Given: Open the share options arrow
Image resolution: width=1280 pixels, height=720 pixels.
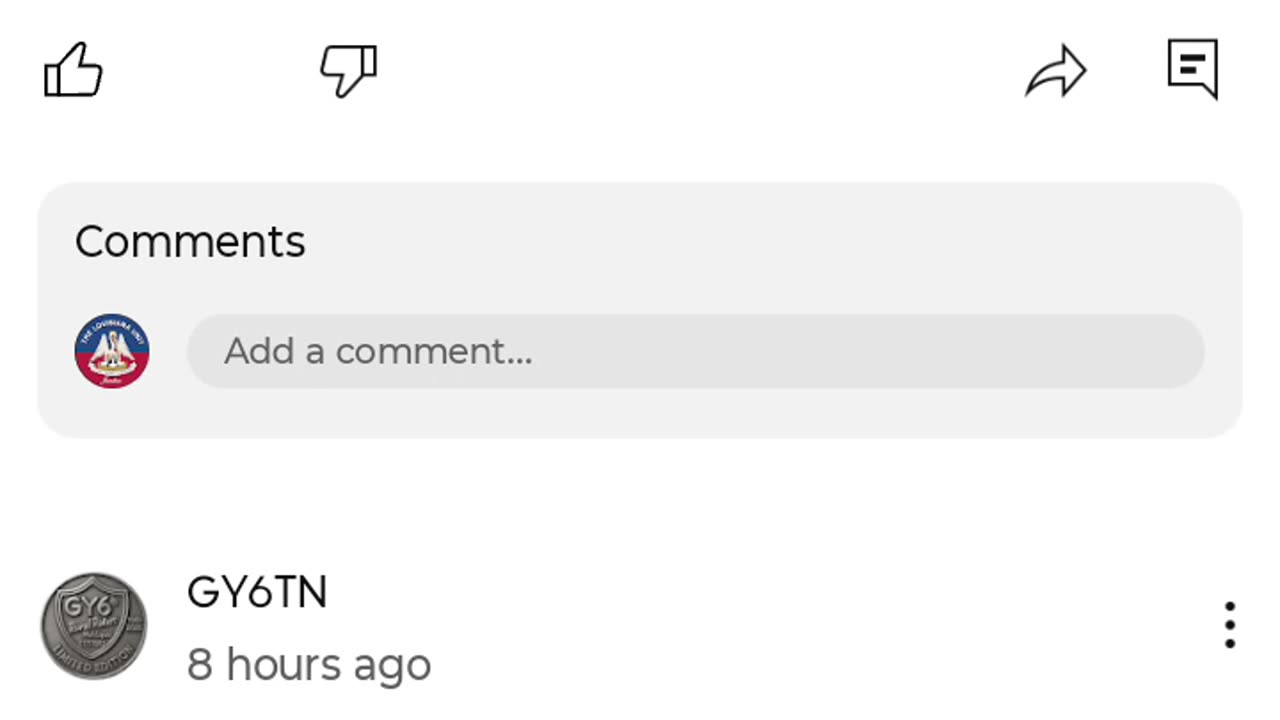Looking at the screenshot, I should [x=1056, y=71].
